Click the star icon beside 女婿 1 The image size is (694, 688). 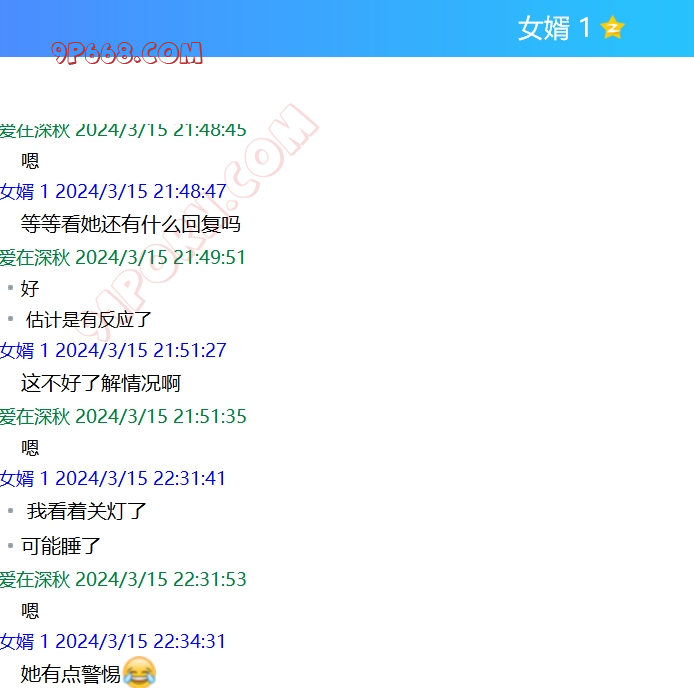[x=612, y=28]
